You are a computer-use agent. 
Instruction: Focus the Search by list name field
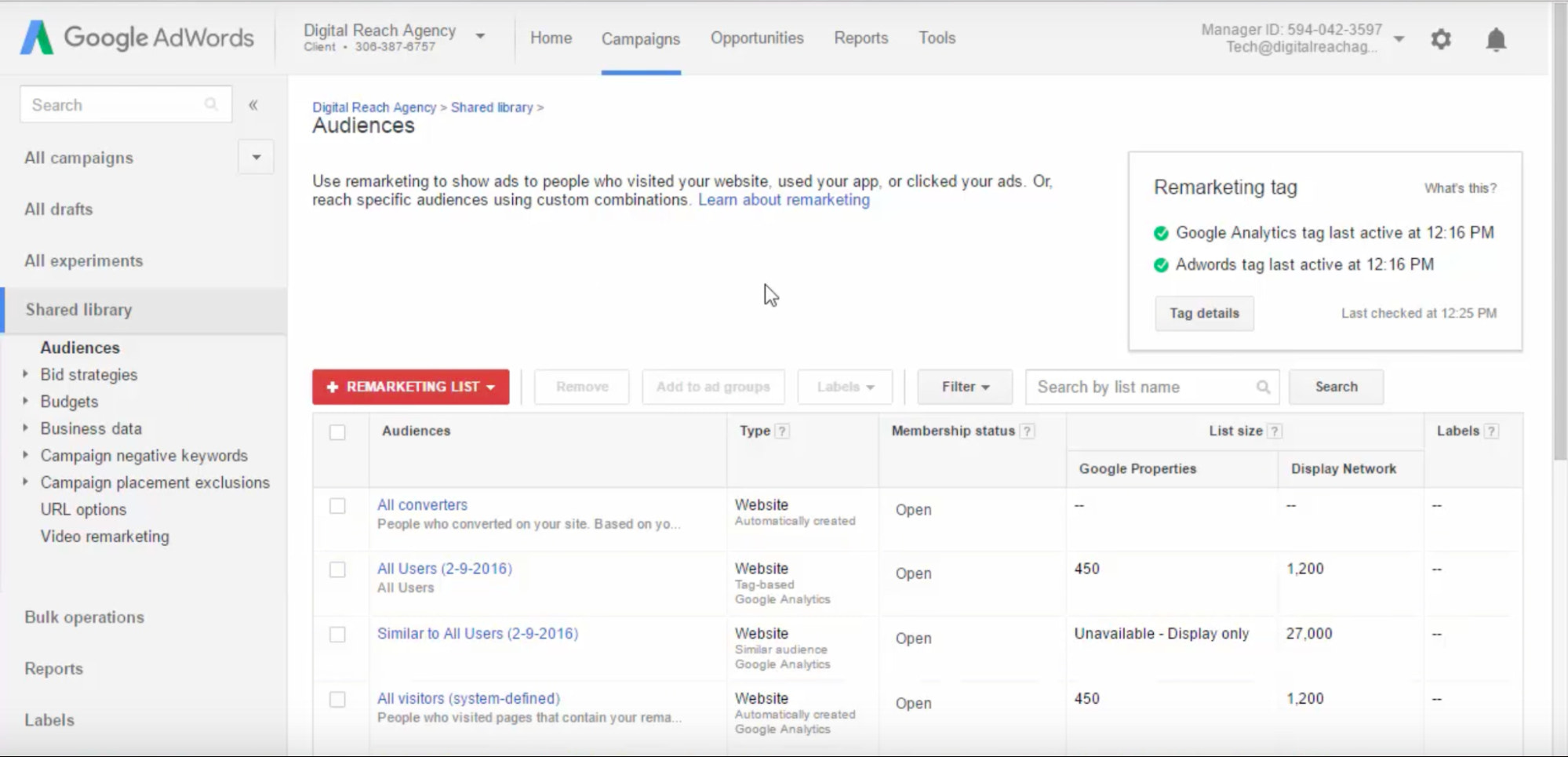(x=1141, y=387)
